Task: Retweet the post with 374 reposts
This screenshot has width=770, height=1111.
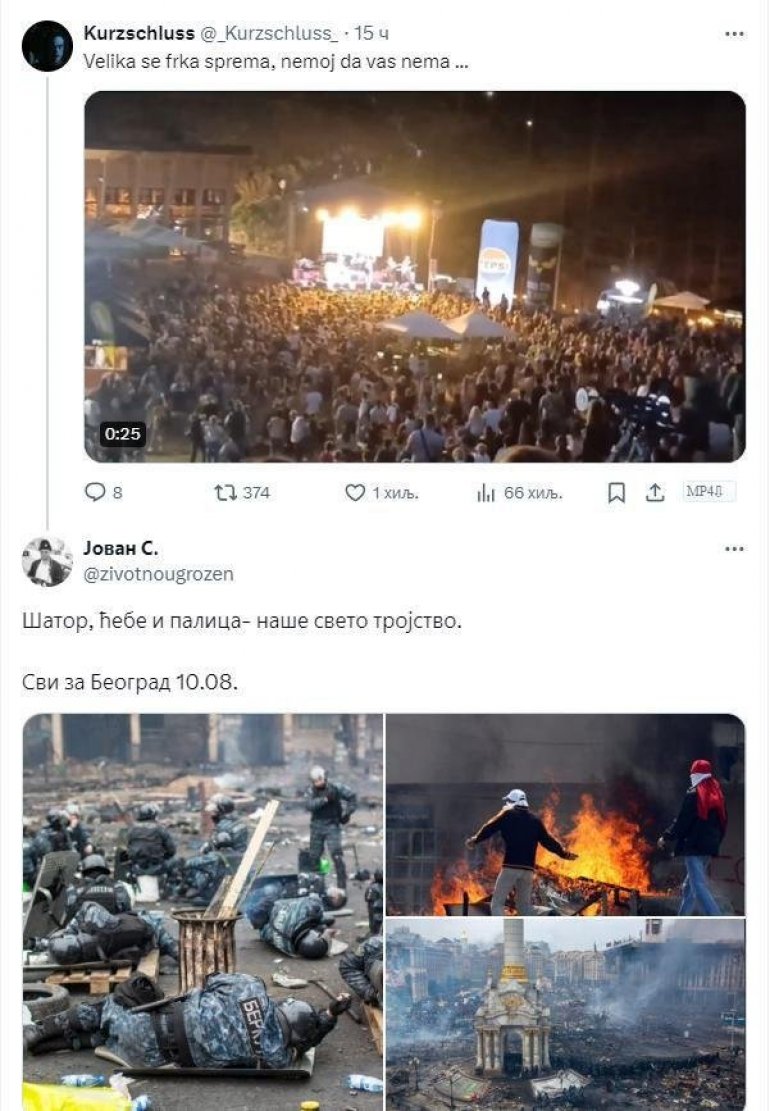Action: point(225,493)
